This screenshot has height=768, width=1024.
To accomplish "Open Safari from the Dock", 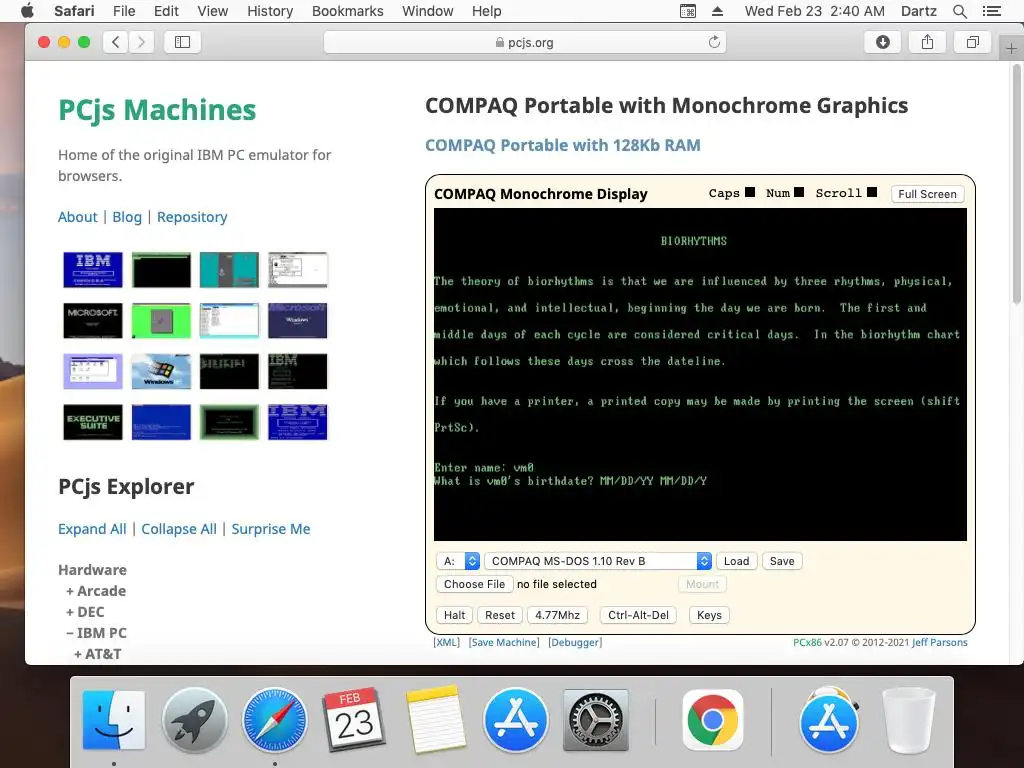I will click(274, 720).
